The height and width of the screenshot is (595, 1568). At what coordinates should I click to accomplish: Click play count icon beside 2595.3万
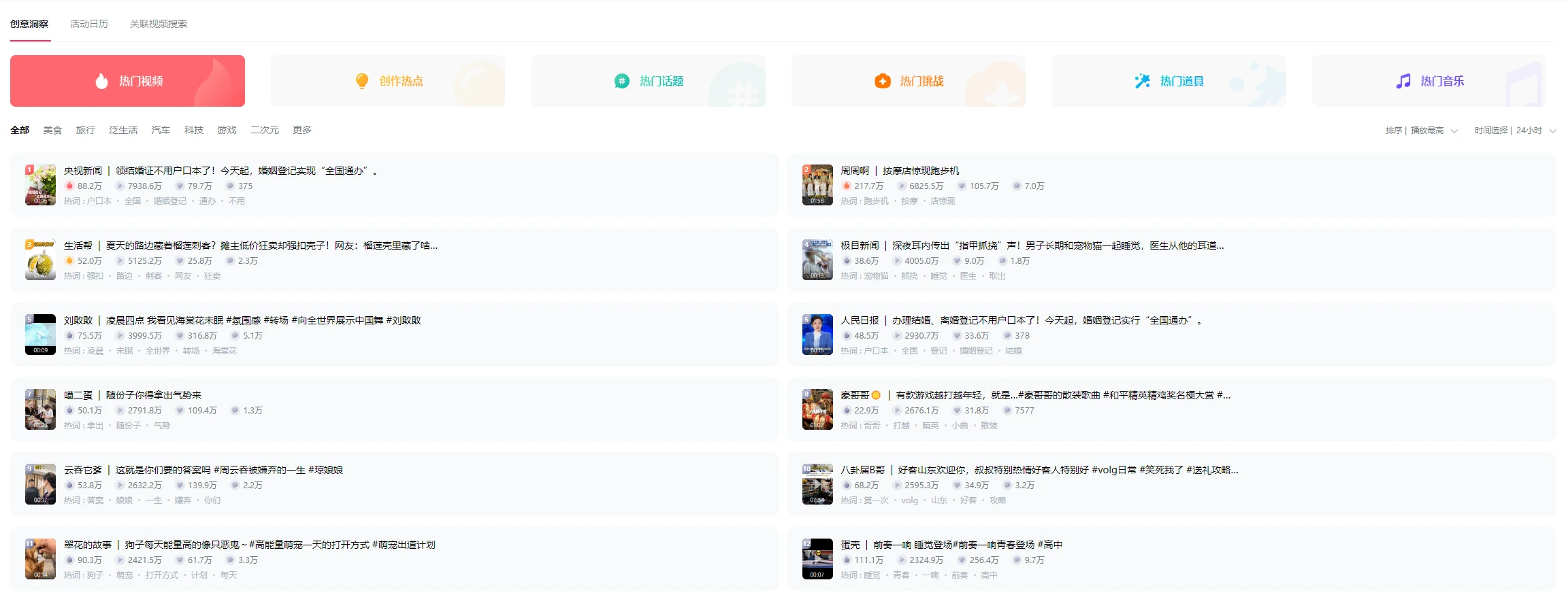coord(897,485)
